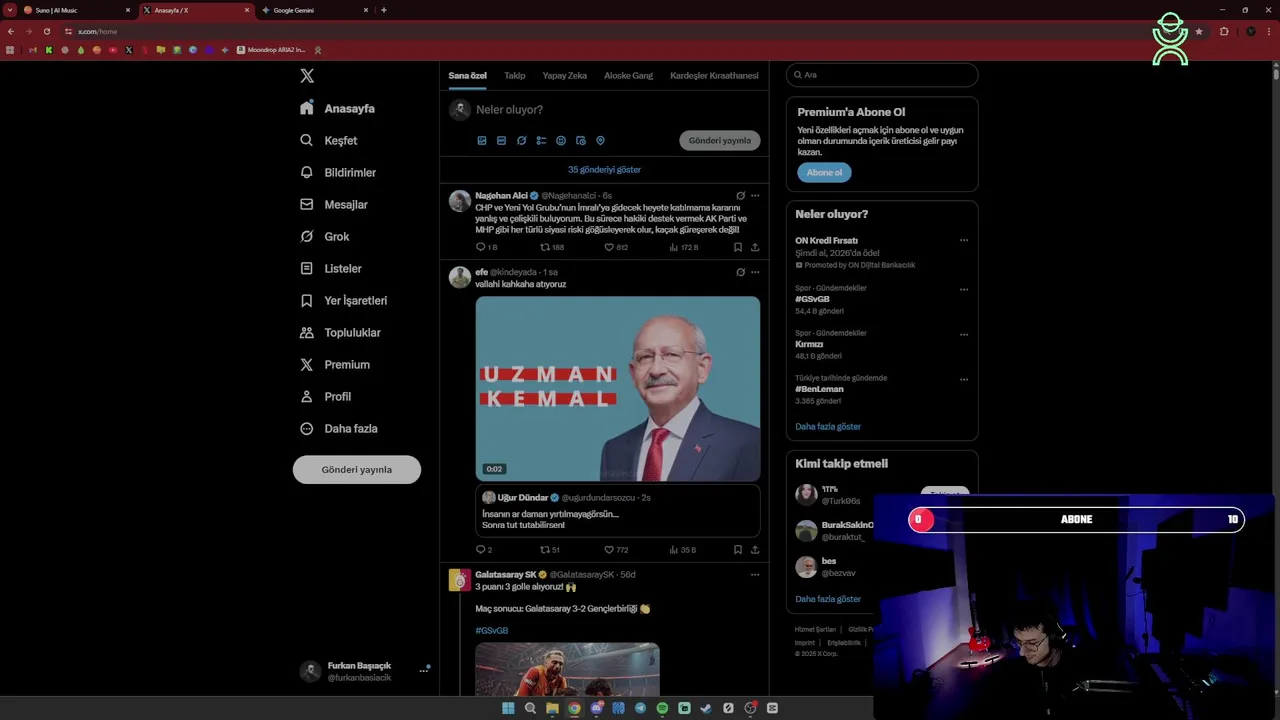This screenshot has height=720, width=1280.
Task: Switch to Suno AI Music browser tab
Action: pos(76,10)
